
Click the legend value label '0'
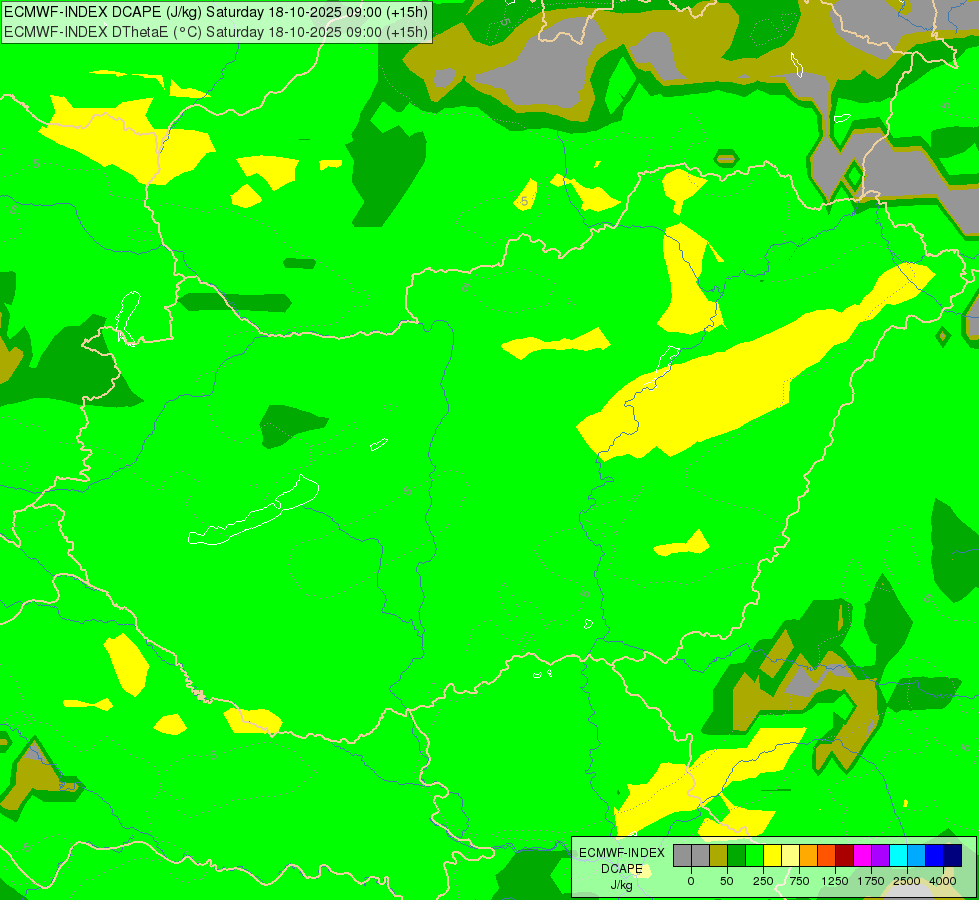point(691,881)
